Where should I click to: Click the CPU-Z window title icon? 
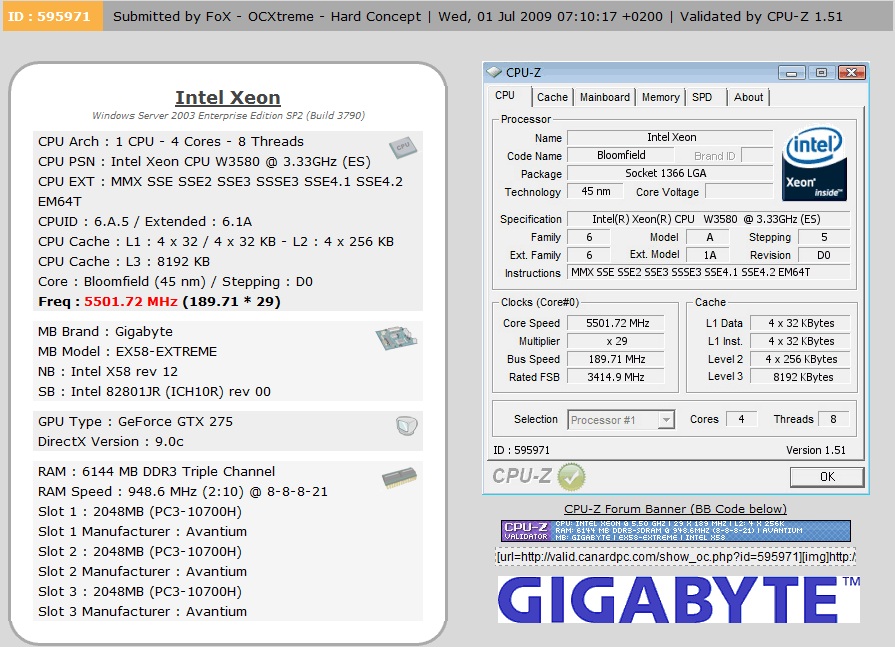(x=494, y=72)
